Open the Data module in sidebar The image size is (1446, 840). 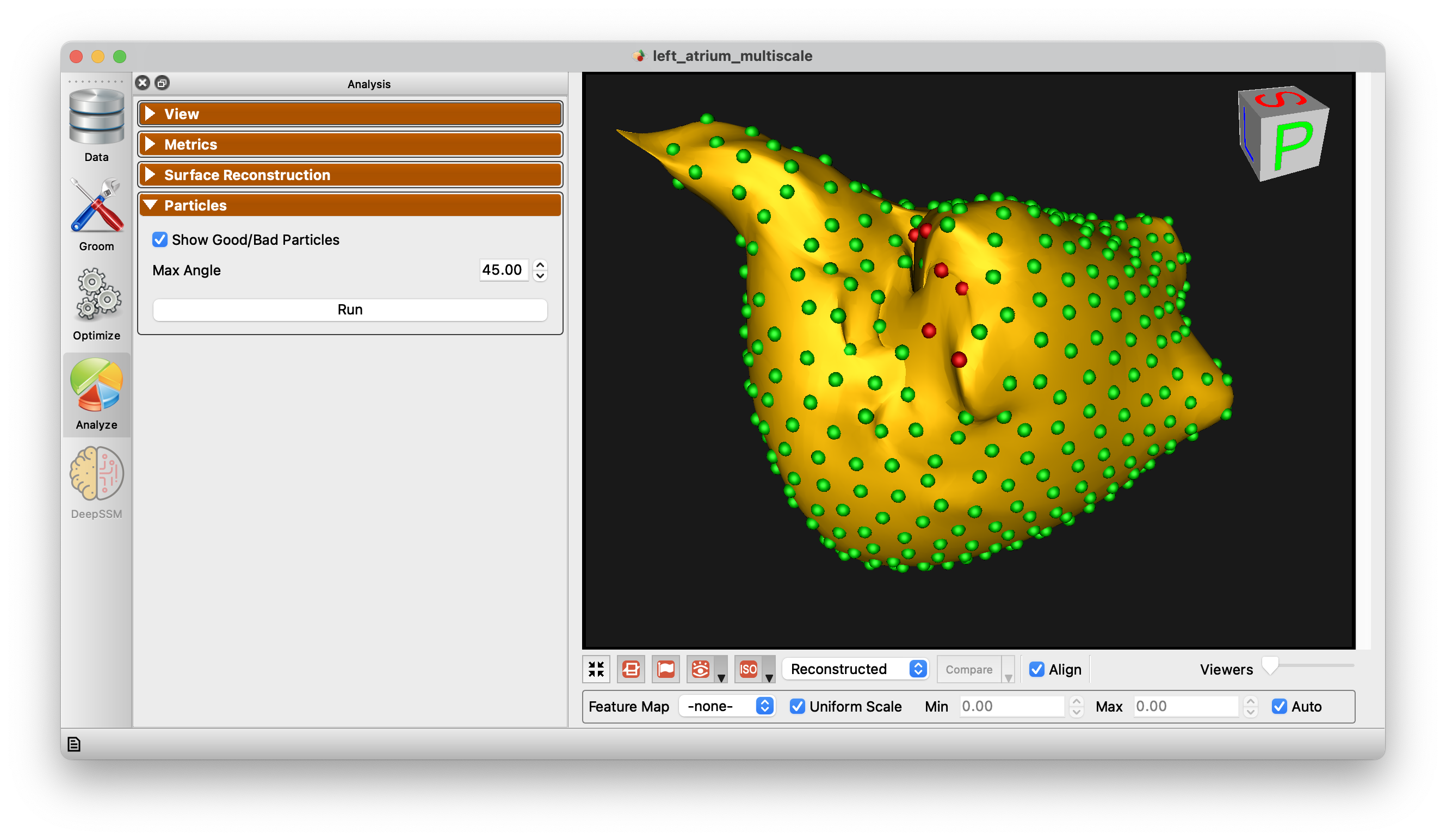coord(96,126)
